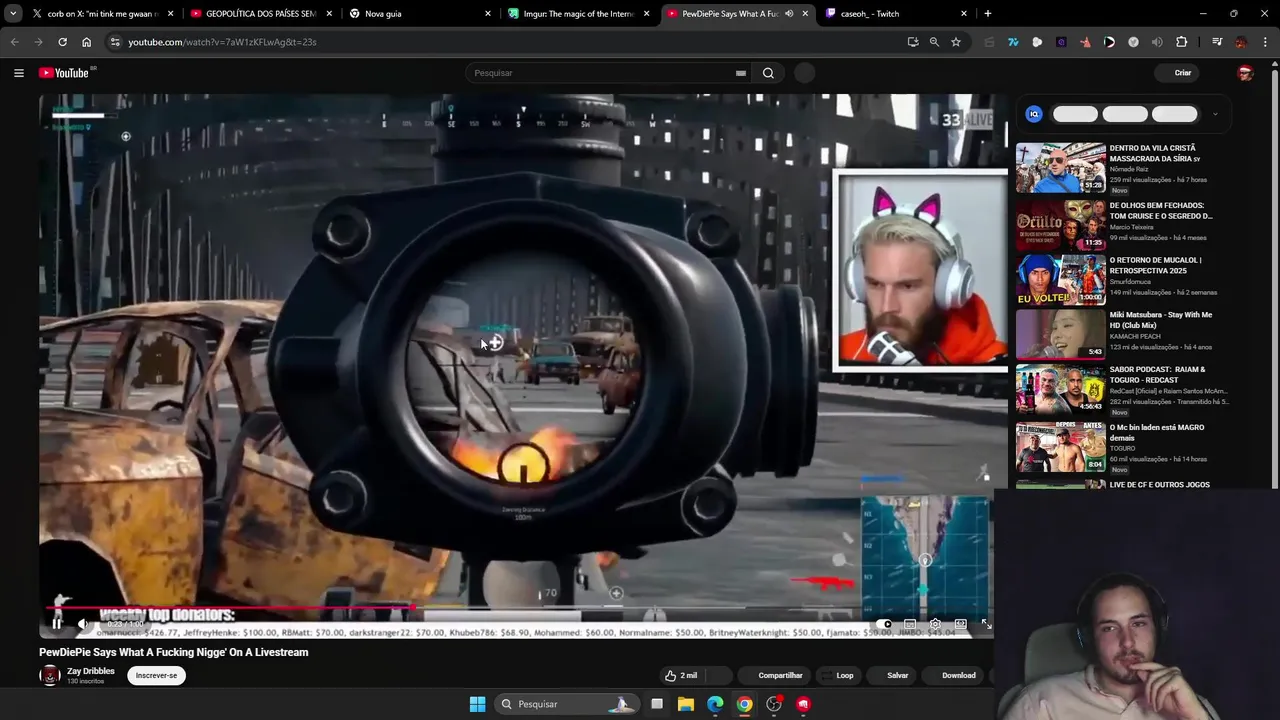This screenshot has height=720, width=1280.
Task: Toggle the autoplay switch in player
Action: [x=884, y=624]
